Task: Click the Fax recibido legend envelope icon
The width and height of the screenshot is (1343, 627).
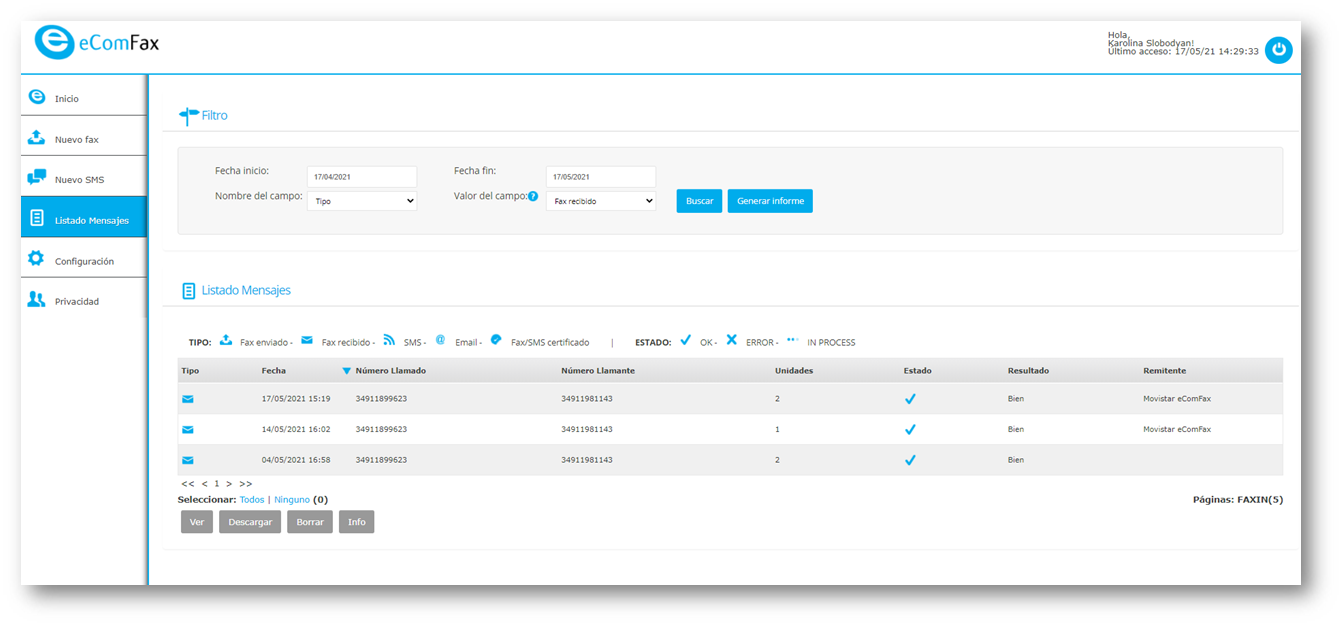Action: [307, 340]
